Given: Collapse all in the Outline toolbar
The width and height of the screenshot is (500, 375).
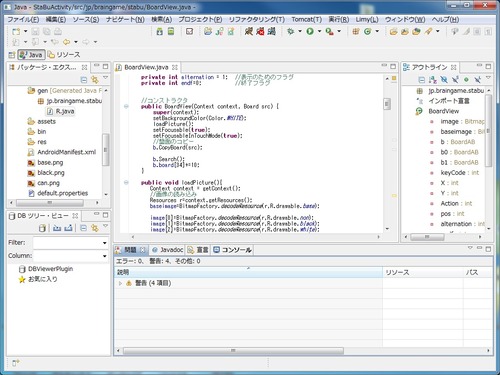Looking at the screenshot, I should [x=422, y=80].
